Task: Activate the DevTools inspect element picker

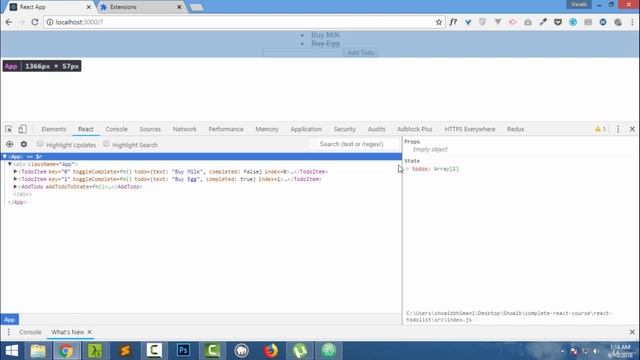Action: [9, 129]
